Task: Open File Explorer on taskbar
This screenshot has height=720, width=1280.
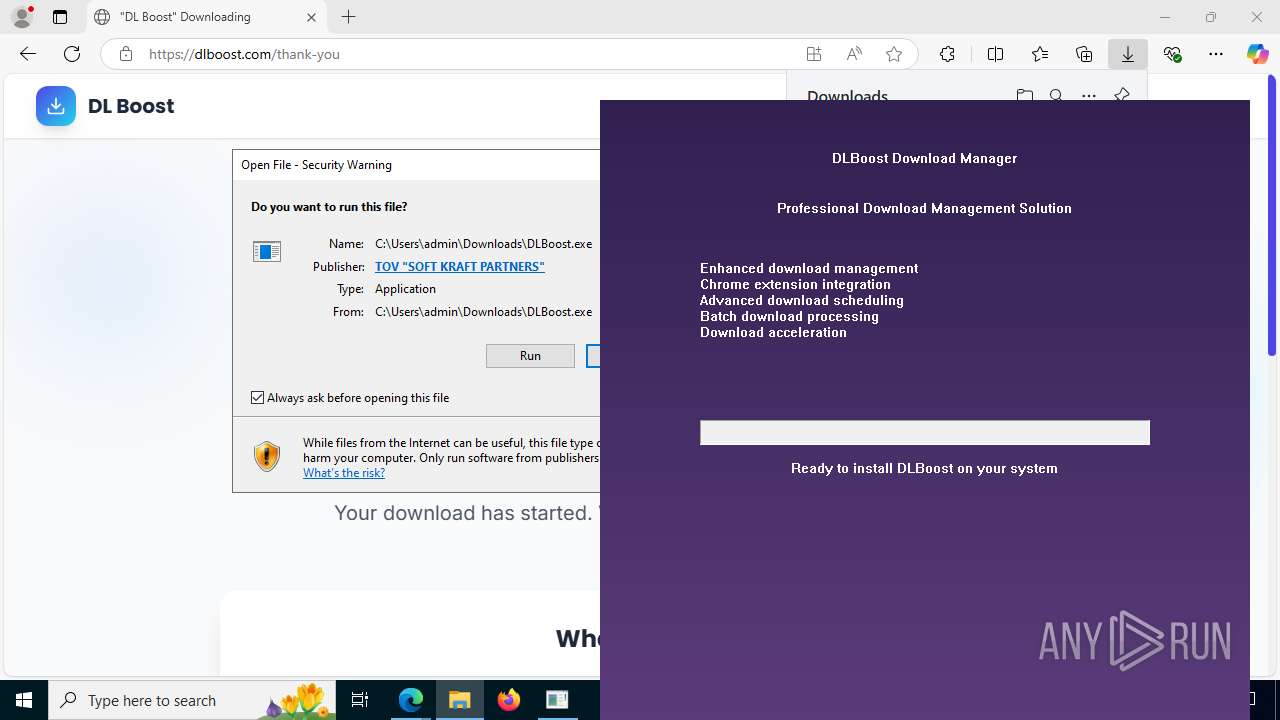Action: [x=460, y=700]
